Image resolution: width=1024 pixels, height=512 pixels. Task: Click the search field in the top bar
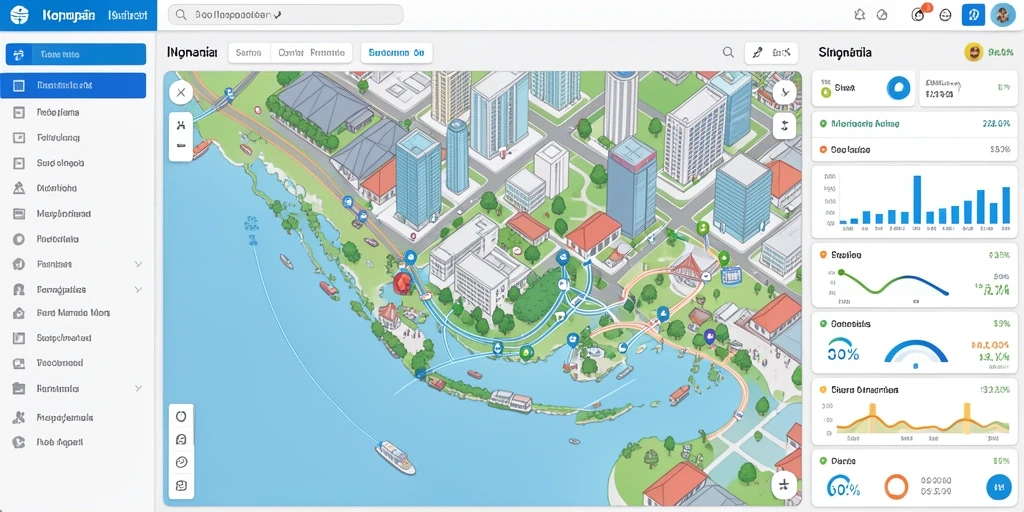[x=285, y=14]
